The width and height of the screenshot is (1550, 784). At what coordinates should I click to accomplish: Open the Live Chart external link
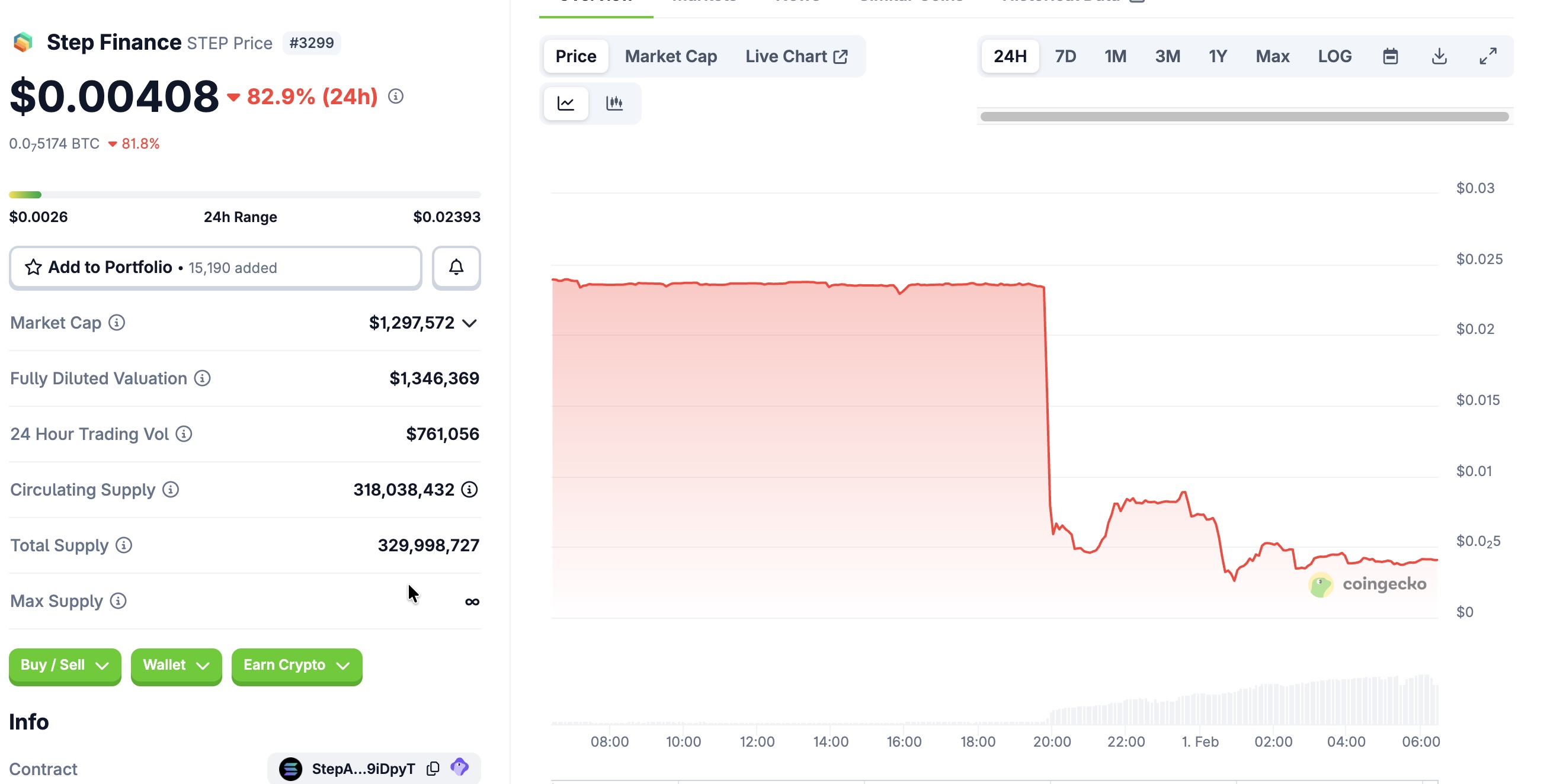(x=796, y=56)
